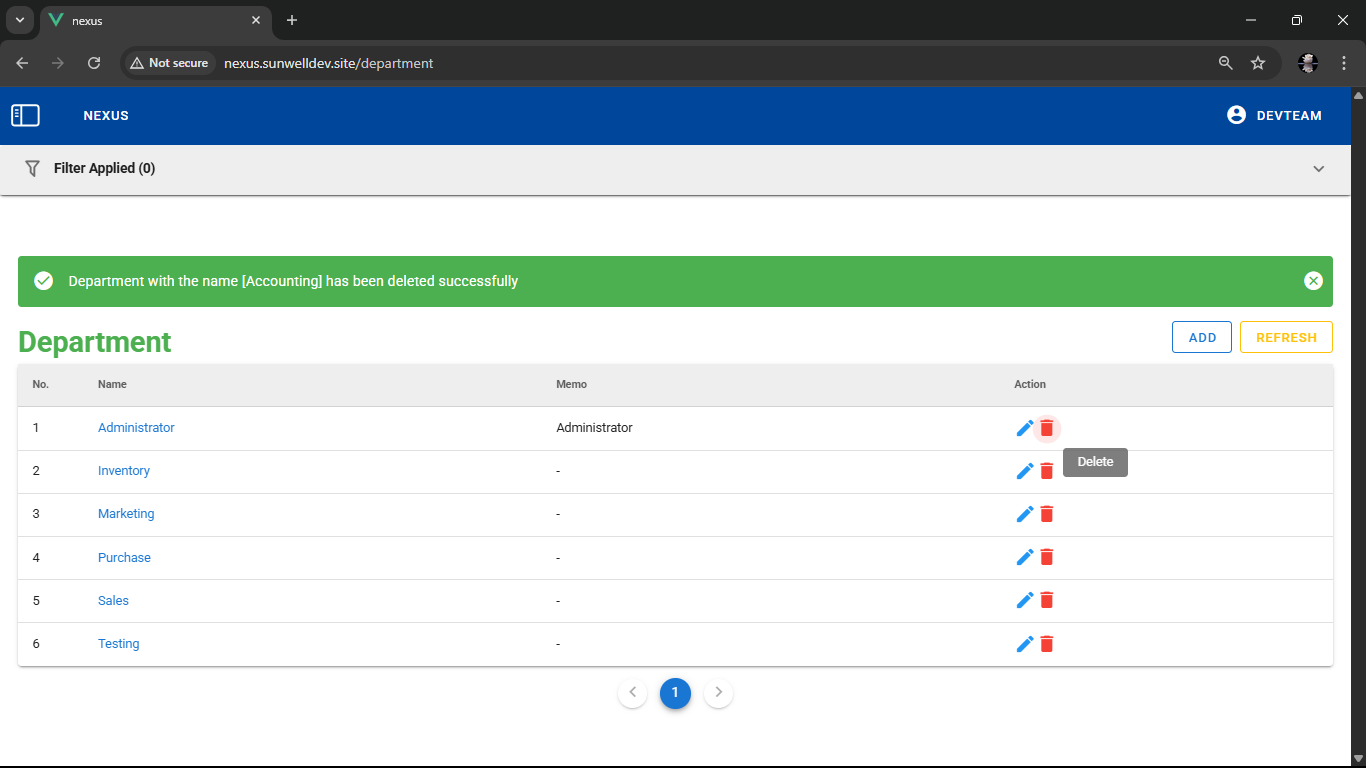Expand the Filter Applied panel chevron

coord(1318,169)
